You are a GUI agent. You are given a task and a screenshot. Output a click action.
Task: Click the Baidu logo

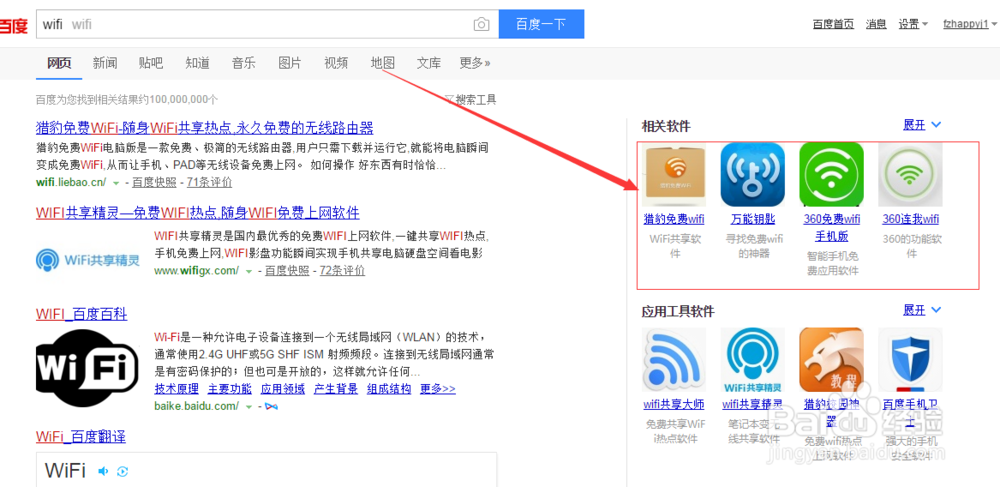pos(13,25)
